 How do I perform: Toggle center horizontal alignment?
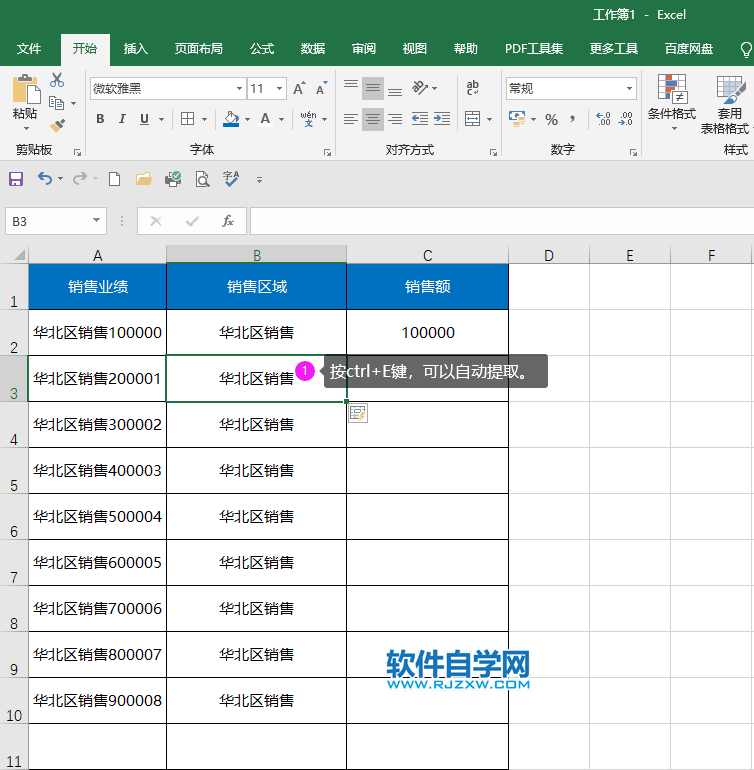coord(372,119)
